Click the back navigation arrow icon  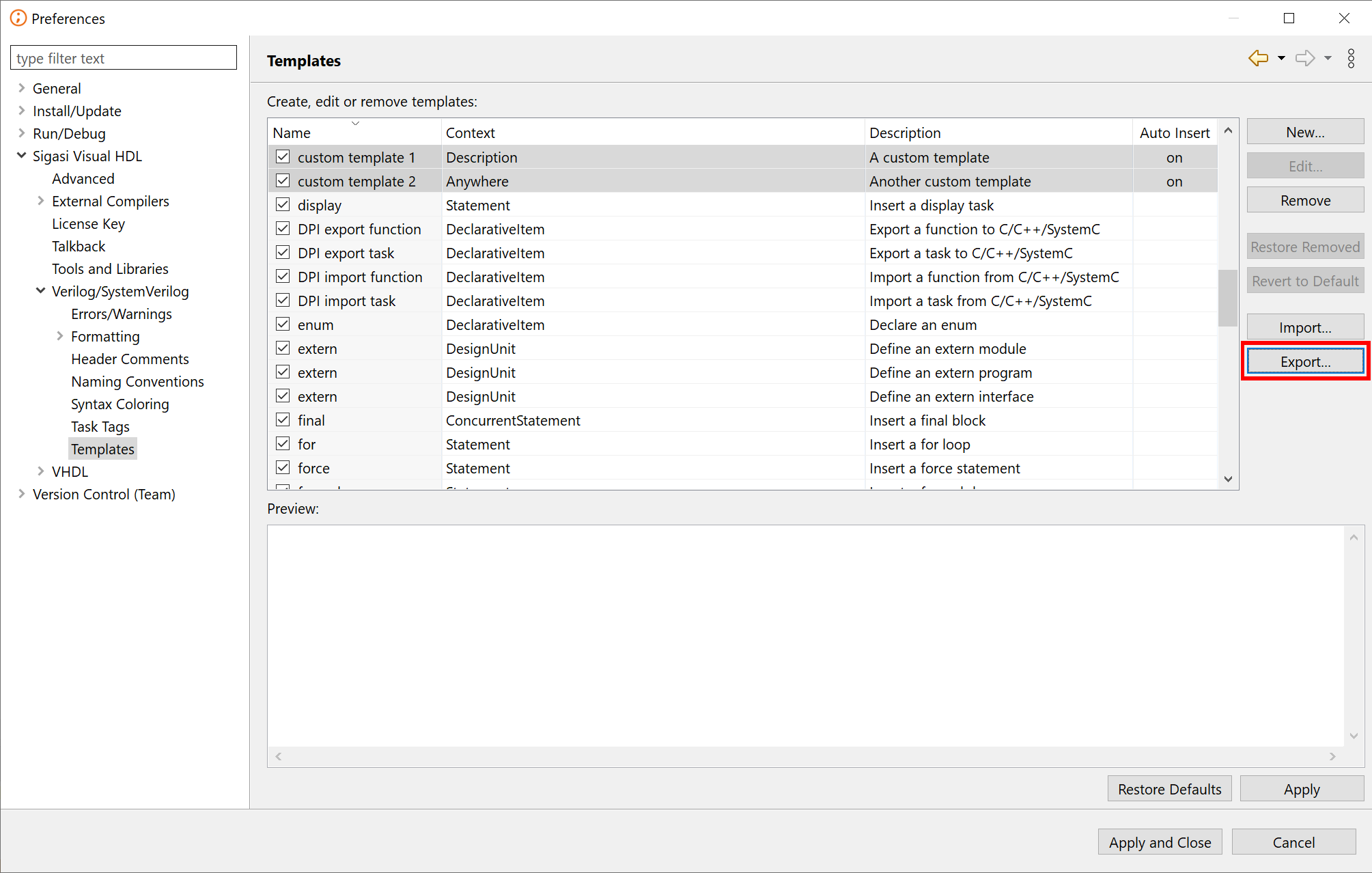(1258, 59)
